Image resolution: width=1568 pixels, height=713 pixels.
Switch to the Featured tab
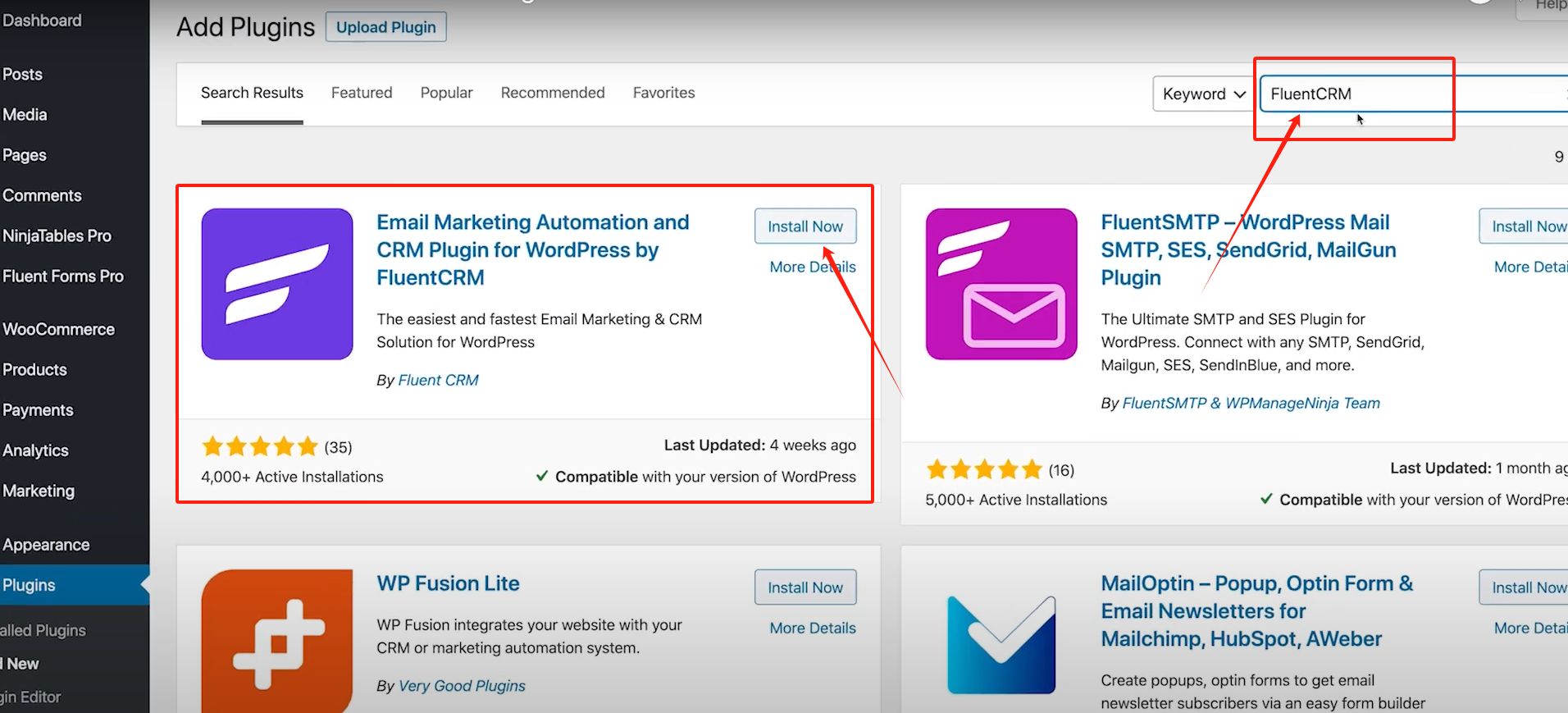point(362,93)
